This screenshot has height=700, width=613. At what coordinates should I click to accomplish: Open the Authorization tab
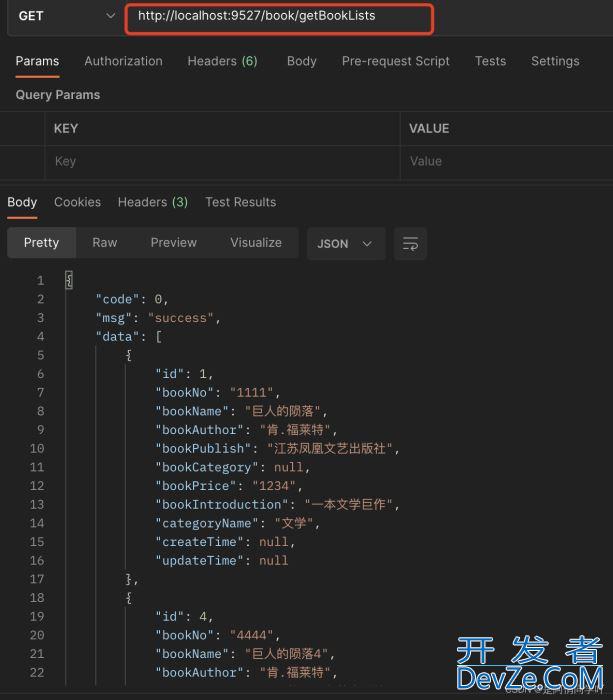pyautogui.click(x=124, y=61)
